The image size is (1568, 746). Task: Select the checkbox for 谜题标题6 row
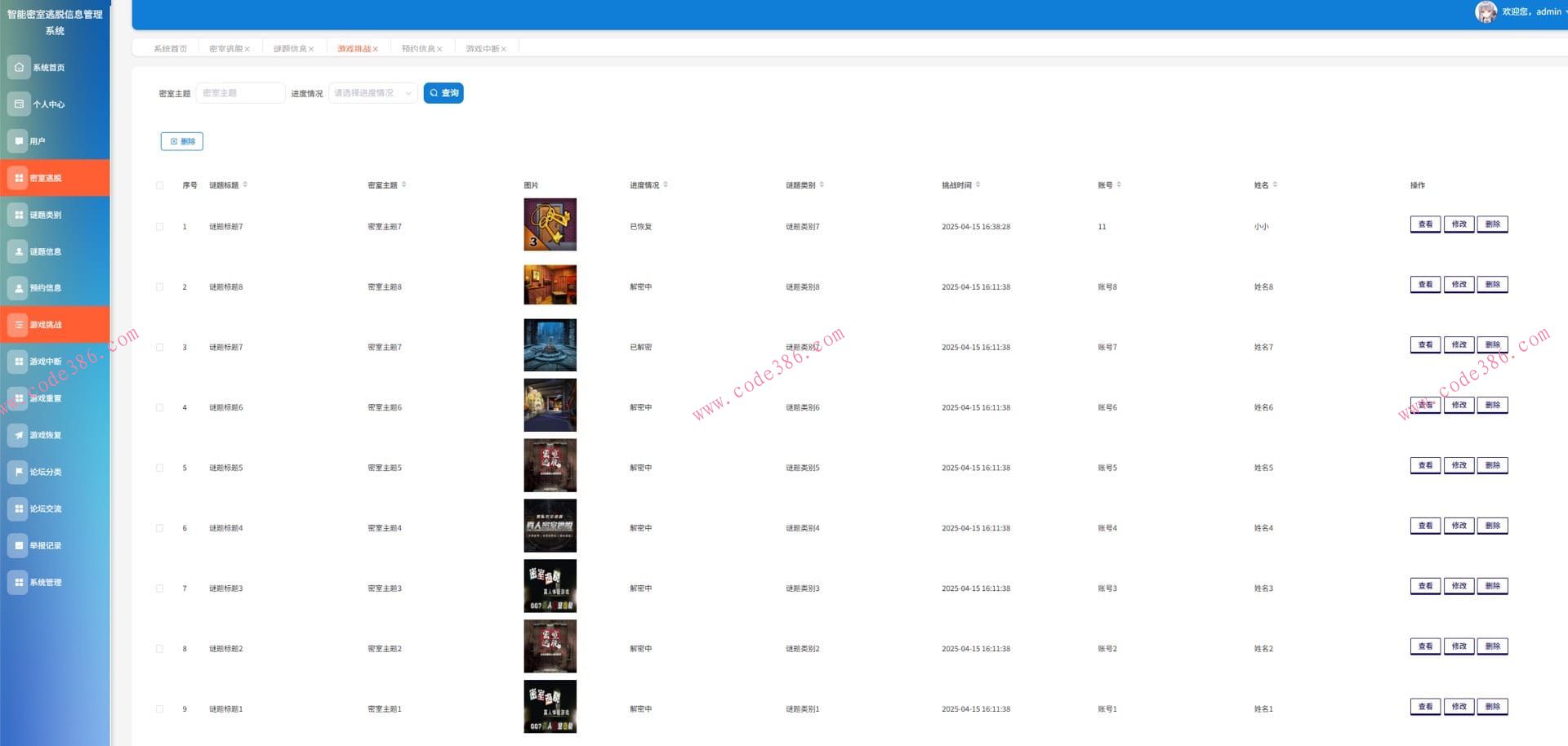click(159, 407)
